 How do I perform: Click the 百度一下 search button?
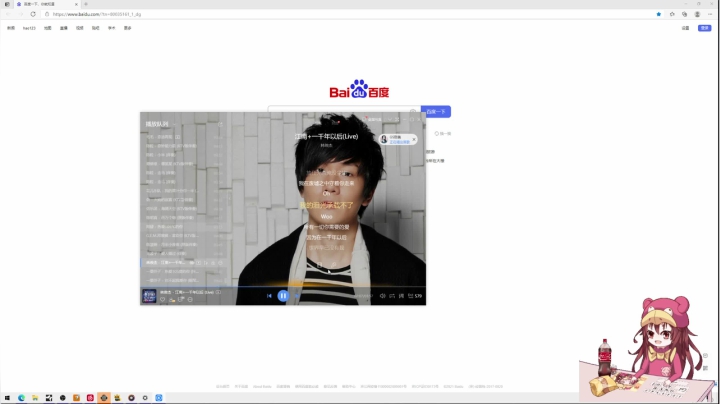[x=436, y=112]
